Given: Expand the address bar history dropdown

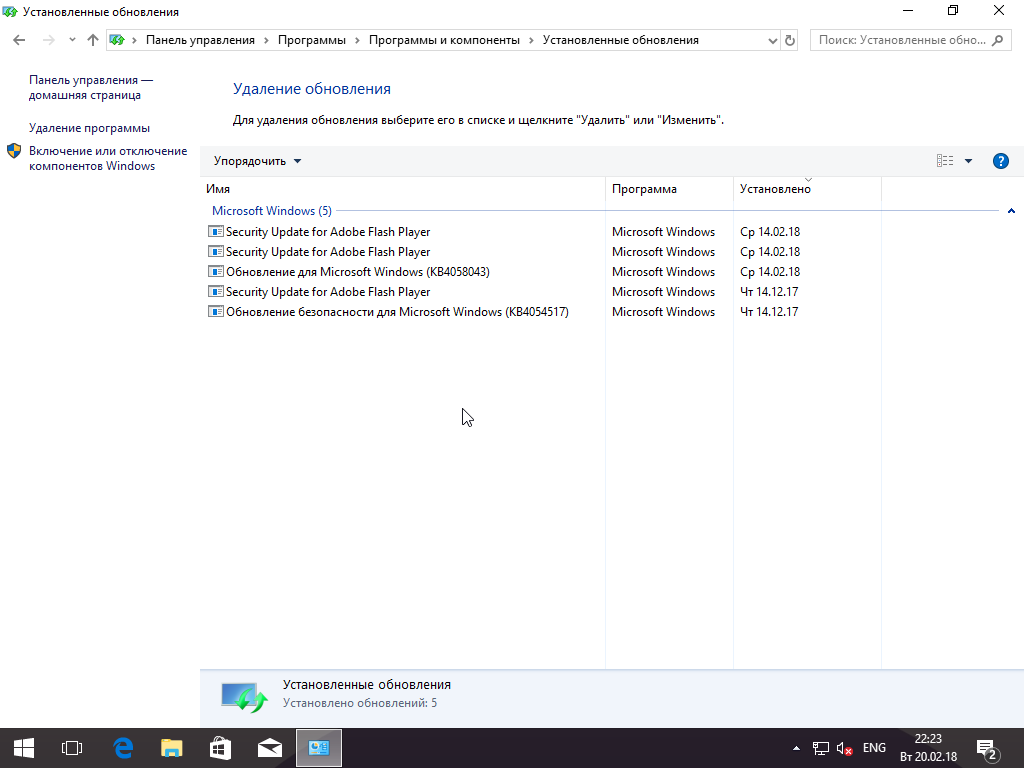Looking at the screenshot, I should [x=773, y=40].
